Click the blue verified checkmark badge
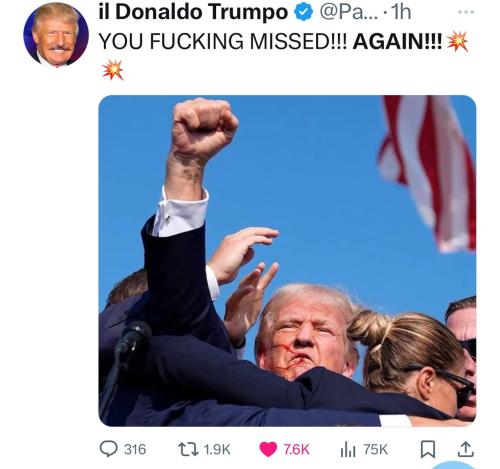 coord(303,13)
